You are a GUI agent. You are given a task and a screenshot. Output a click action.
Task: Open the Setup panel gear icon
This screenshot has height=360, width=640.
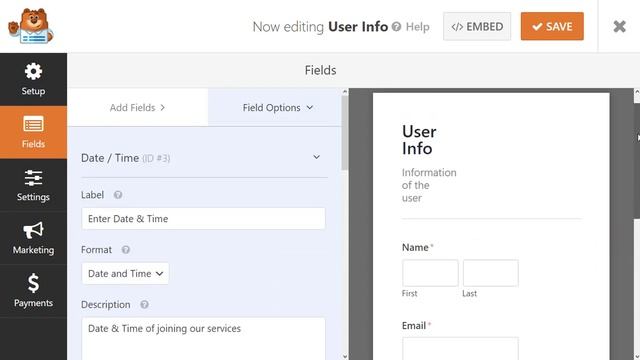(x=33, y=71)
